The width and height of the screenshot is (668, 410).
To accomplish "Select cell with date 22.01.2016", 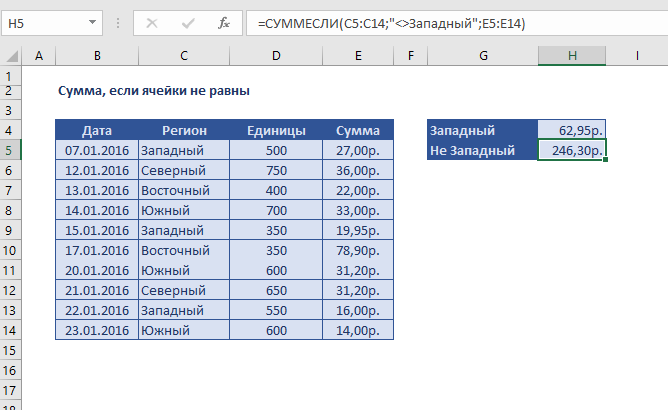I will tap(97, 310).
